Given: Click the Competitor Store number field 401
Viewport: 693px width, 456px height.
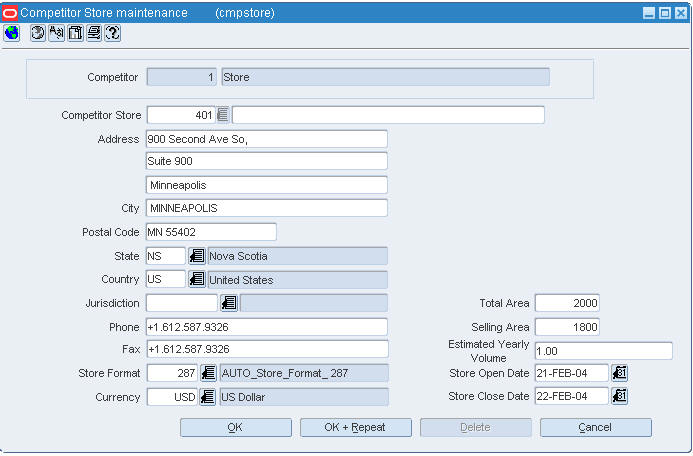Looking at the screenshot, I should [181, 115].
